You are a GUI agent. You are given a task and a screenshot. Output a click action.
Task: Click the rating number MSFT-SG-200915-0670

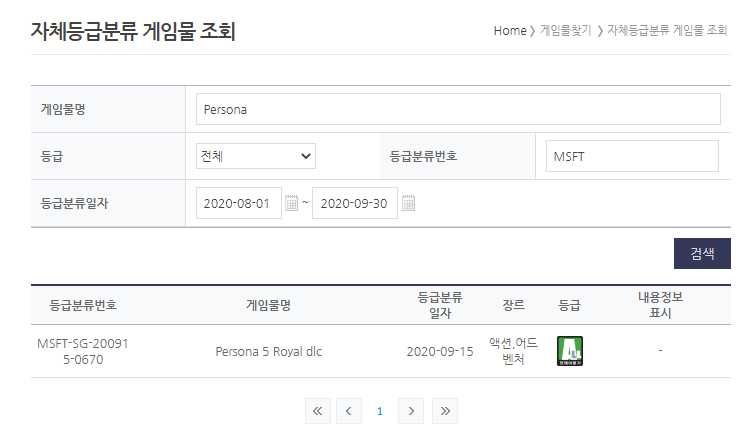[83, 352]
